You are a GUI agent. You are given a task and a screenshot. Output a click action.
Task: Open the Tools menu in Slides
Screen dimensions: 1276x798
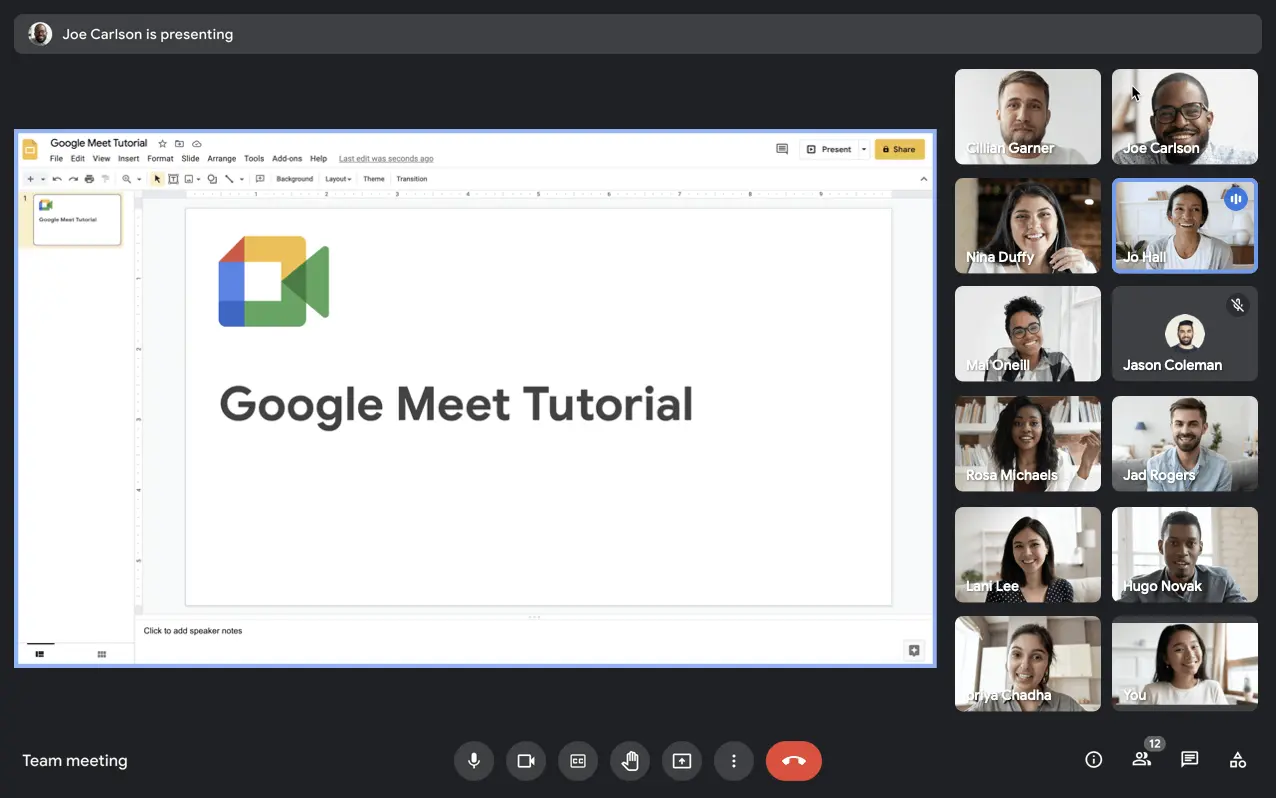(x=254, y=158)
